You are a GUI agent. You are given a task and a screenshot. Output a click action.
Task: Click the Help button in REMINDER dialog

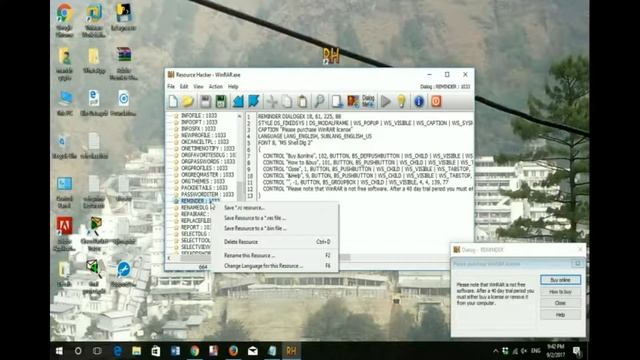point(560,315)
